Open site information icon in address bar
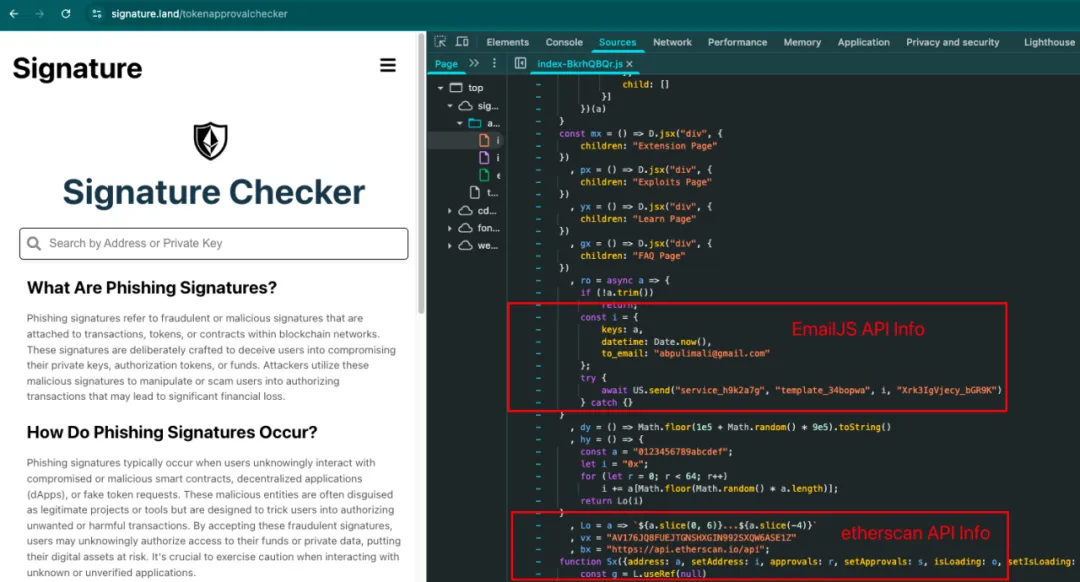 (96, 14)
